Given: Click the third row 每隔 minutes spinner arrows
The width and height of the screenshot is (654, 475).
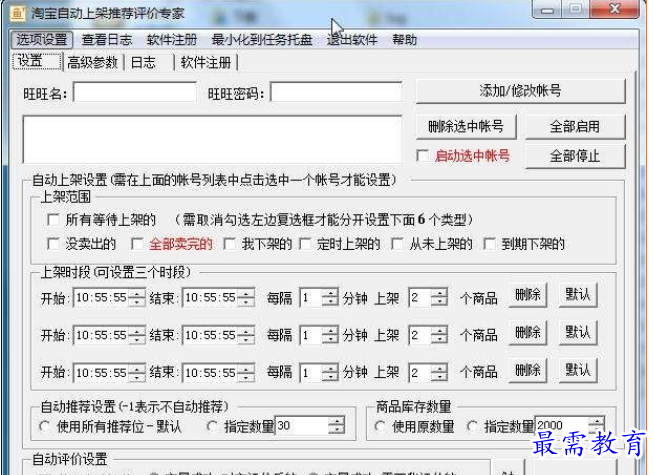Looking at the screenshot, I should (x=330, y=372).
